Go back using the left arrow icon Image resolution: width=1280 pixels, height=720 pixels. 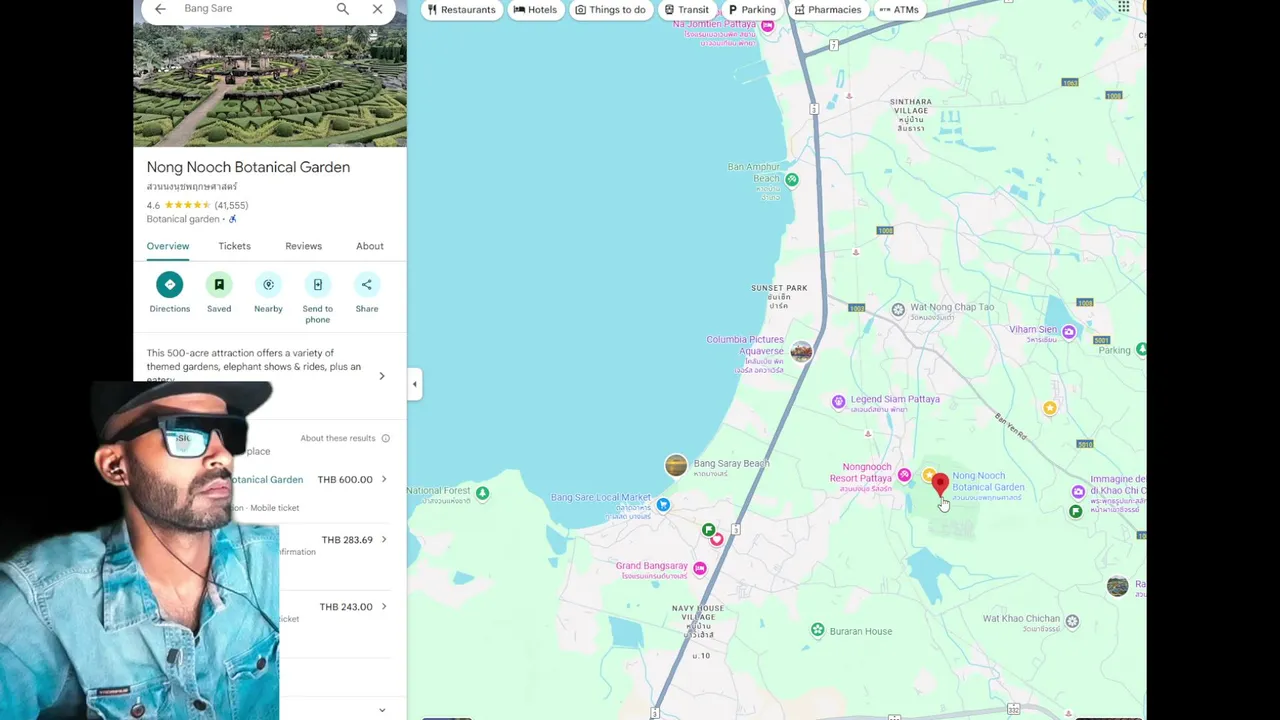pos(160,9)
